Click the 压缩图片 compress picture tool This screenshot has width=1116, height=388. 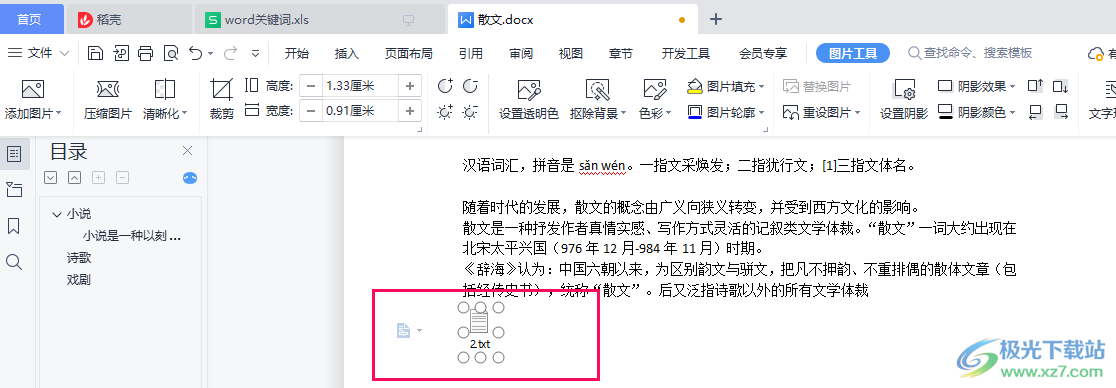pos(107,99)
